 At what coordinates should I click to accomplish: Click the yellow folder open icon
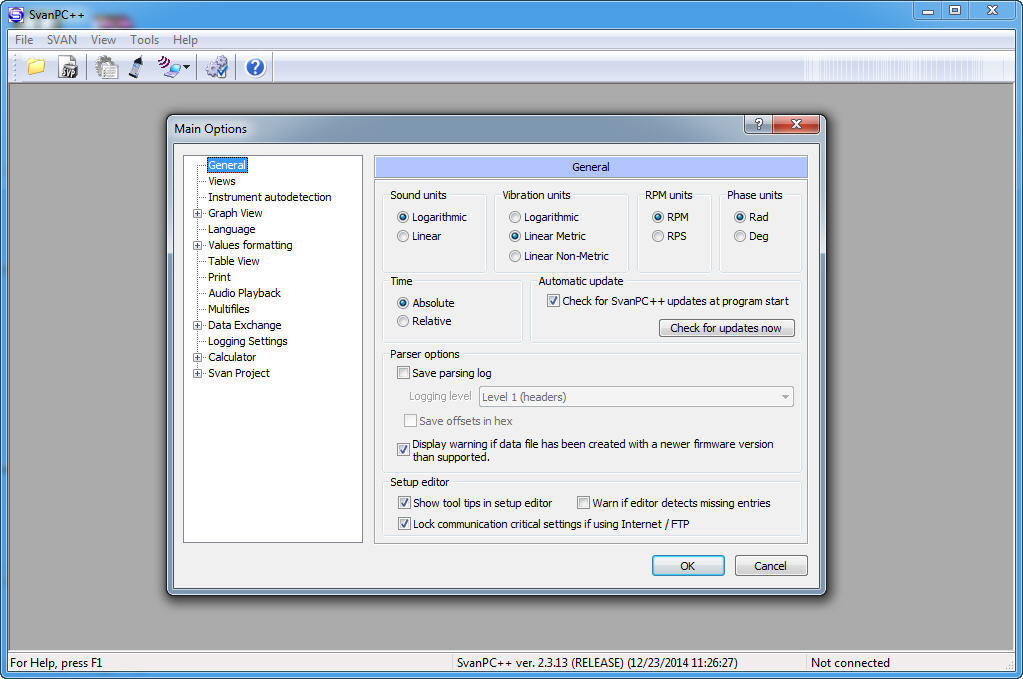tap(36, 67)
